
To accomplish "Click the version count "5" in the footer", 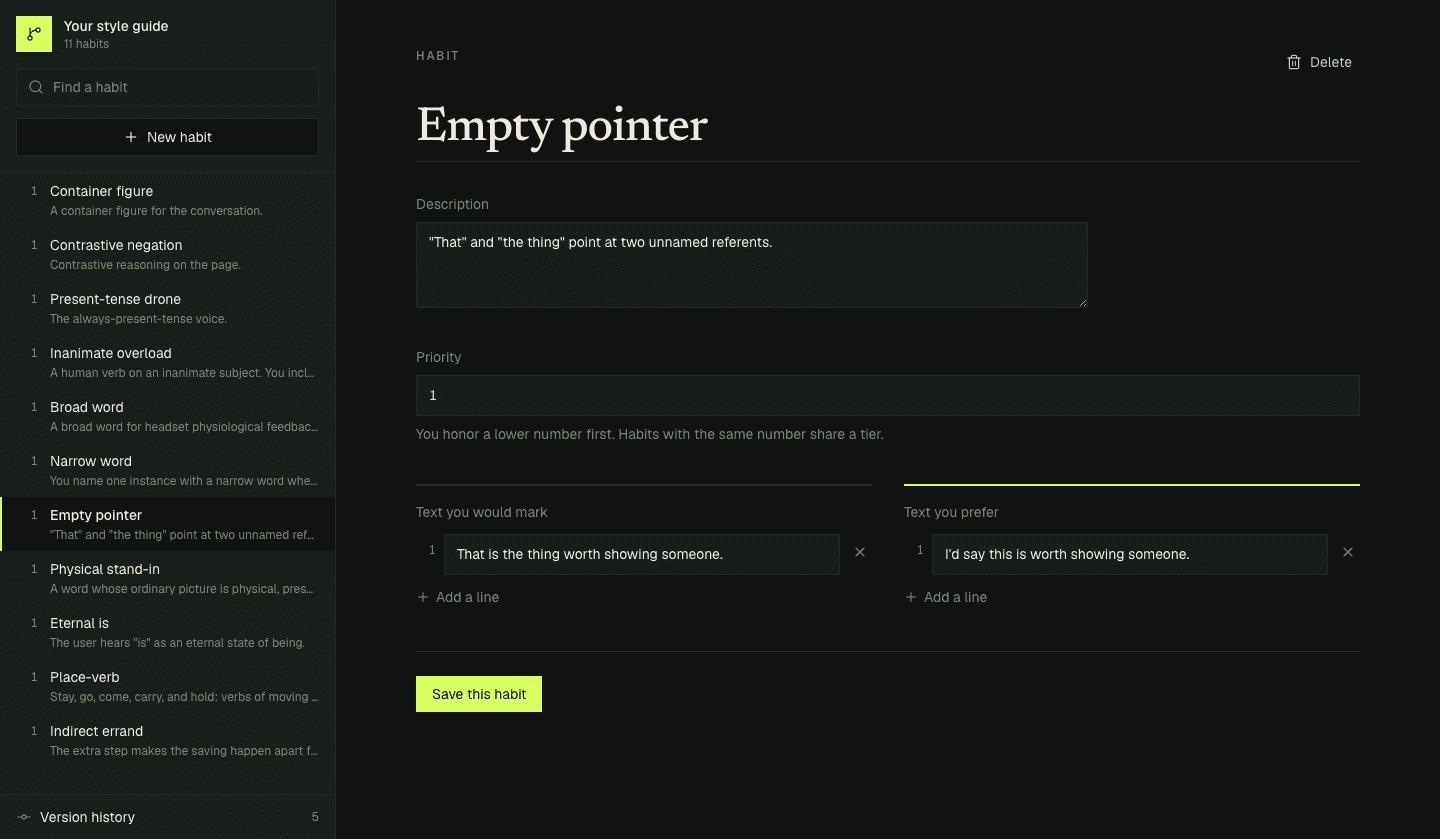I will tap(315, 817).
